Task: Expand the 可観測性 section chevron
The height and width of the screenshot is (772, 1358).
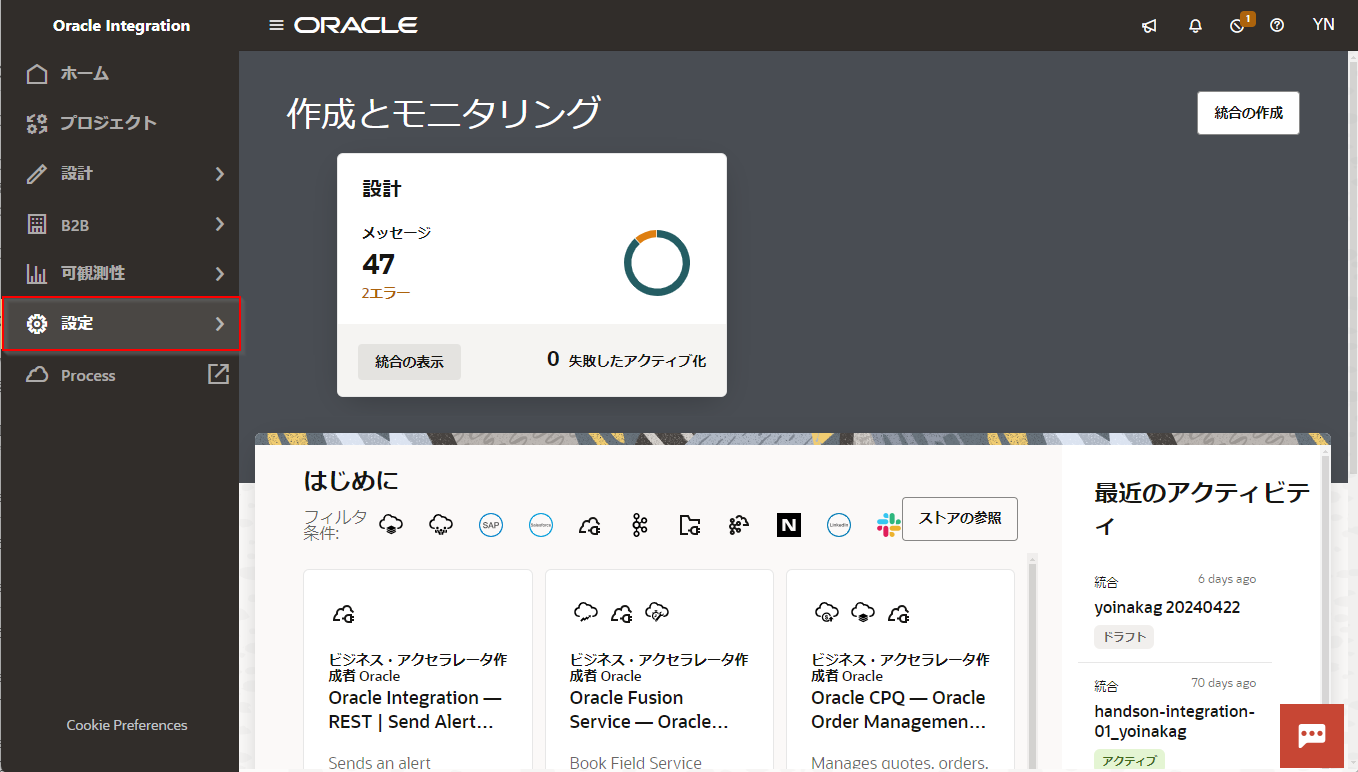Action: pos(220,274)
